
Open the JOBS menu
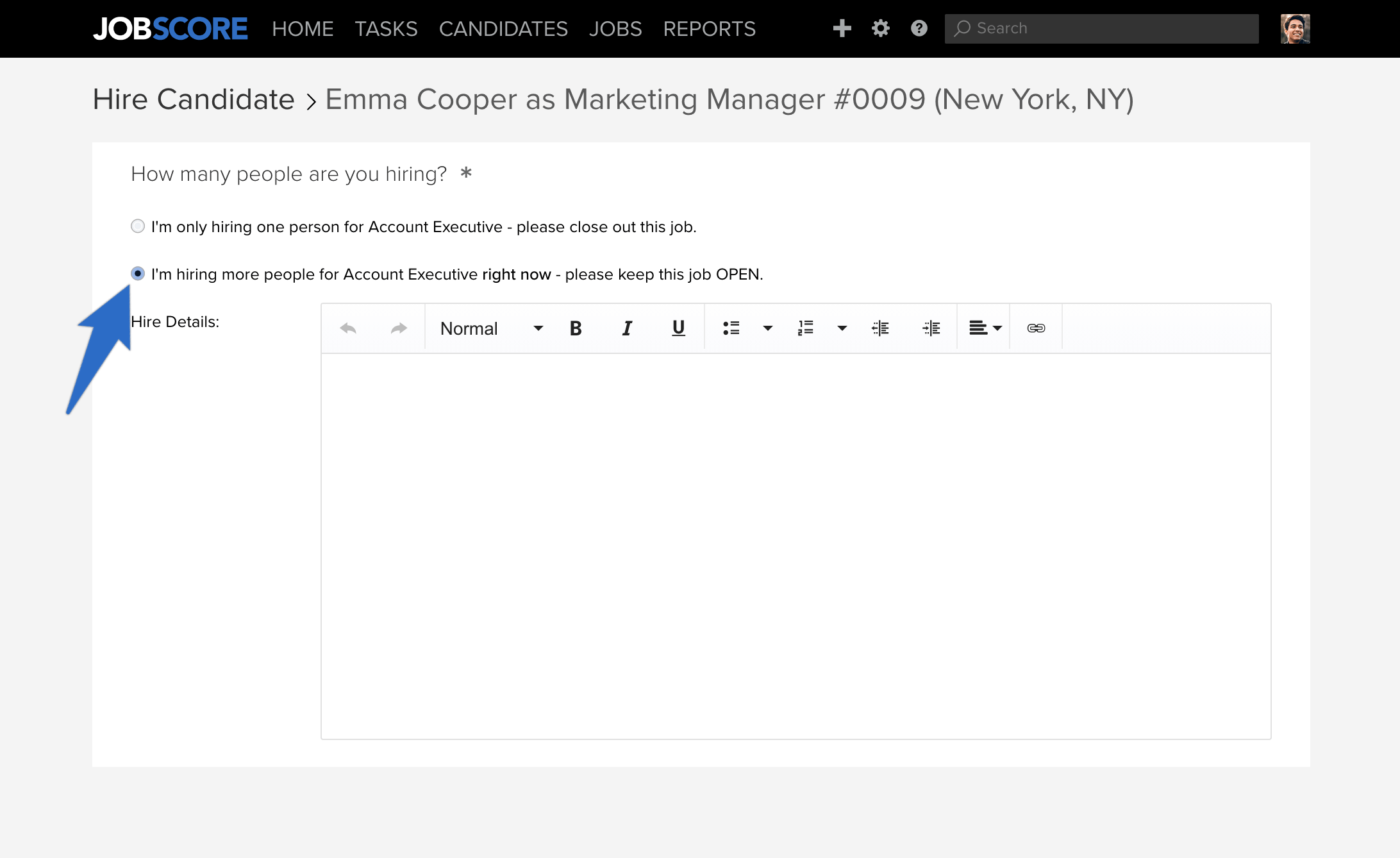click(x=615, y=29)
